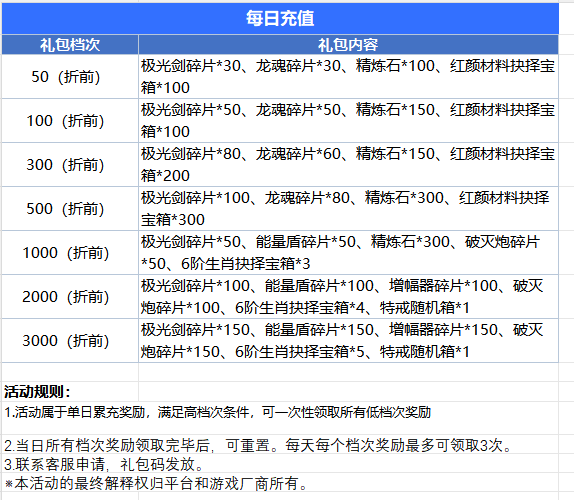Click the 1000 tier reward with 破灭炮碎片

coord(348,252)
